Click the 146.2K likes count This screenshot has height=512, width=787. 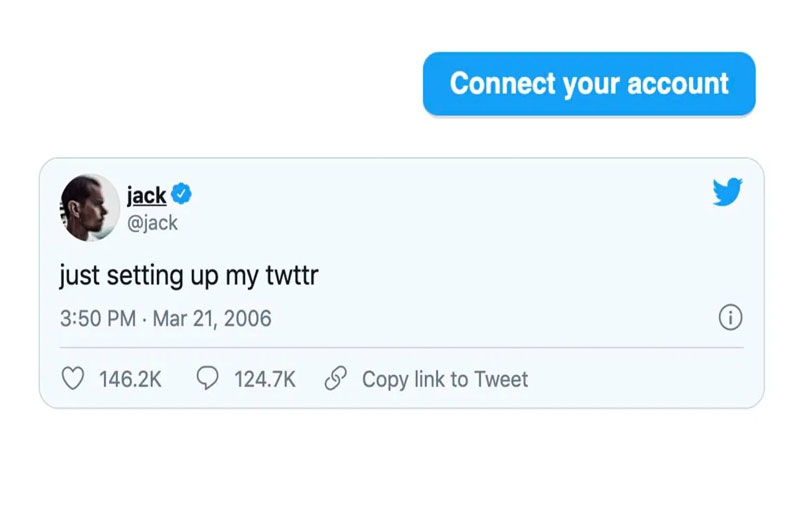tap(130, 379)
